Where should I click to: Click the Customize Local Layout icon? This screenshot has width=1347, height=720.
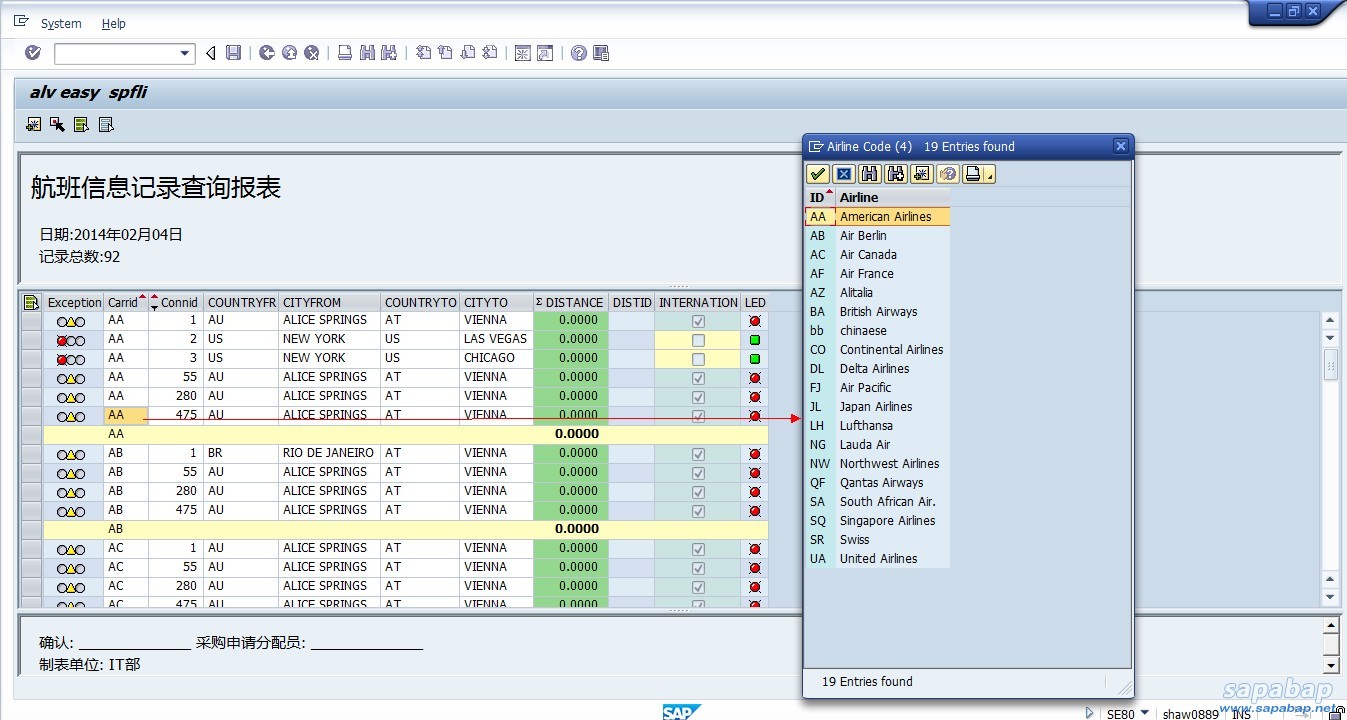coord(601,53)
